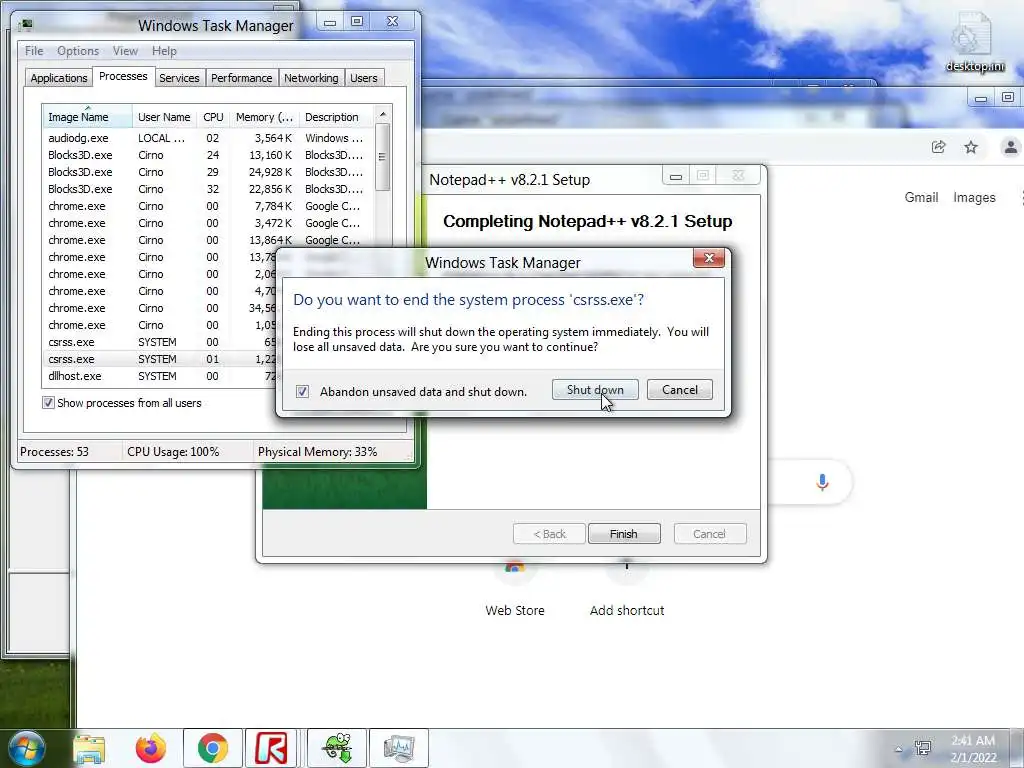Screen dimensions: 1024x768
Task: Toggle Abandon unsaved data and shut down
Action: [x=302, y=391]
